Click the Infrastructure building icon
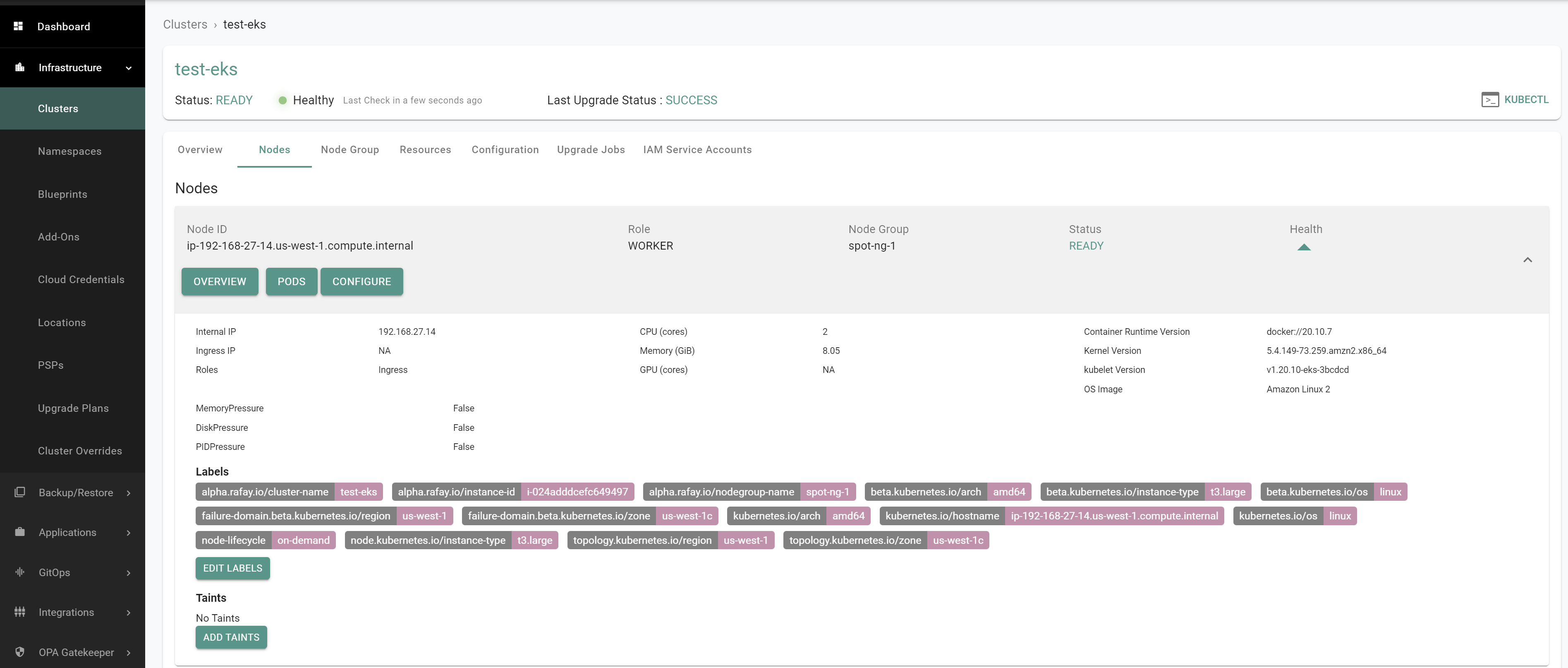 pos(19,67)
